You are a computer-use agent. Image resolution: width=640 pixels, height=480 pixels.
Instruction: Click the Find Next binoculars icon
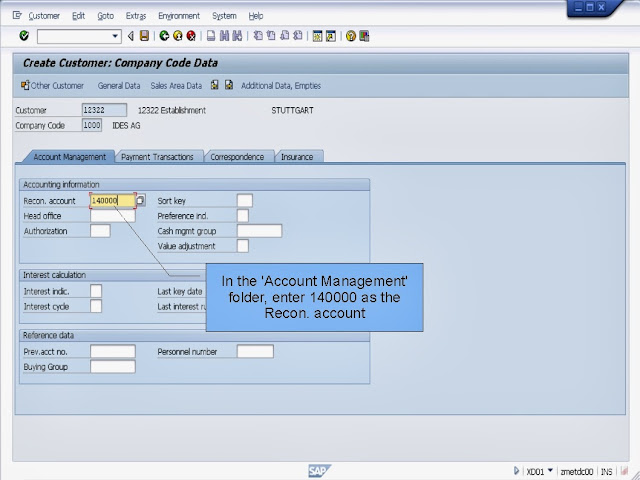pyautogui.click(x=237, y=36)
